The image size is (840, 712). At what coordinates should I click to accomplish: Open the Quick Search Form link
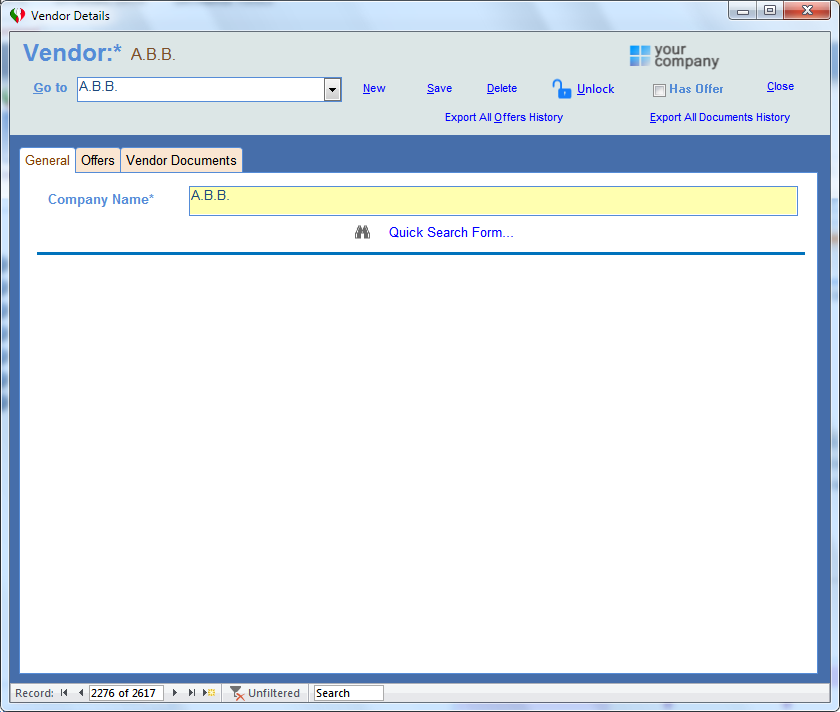click(451, 233)
